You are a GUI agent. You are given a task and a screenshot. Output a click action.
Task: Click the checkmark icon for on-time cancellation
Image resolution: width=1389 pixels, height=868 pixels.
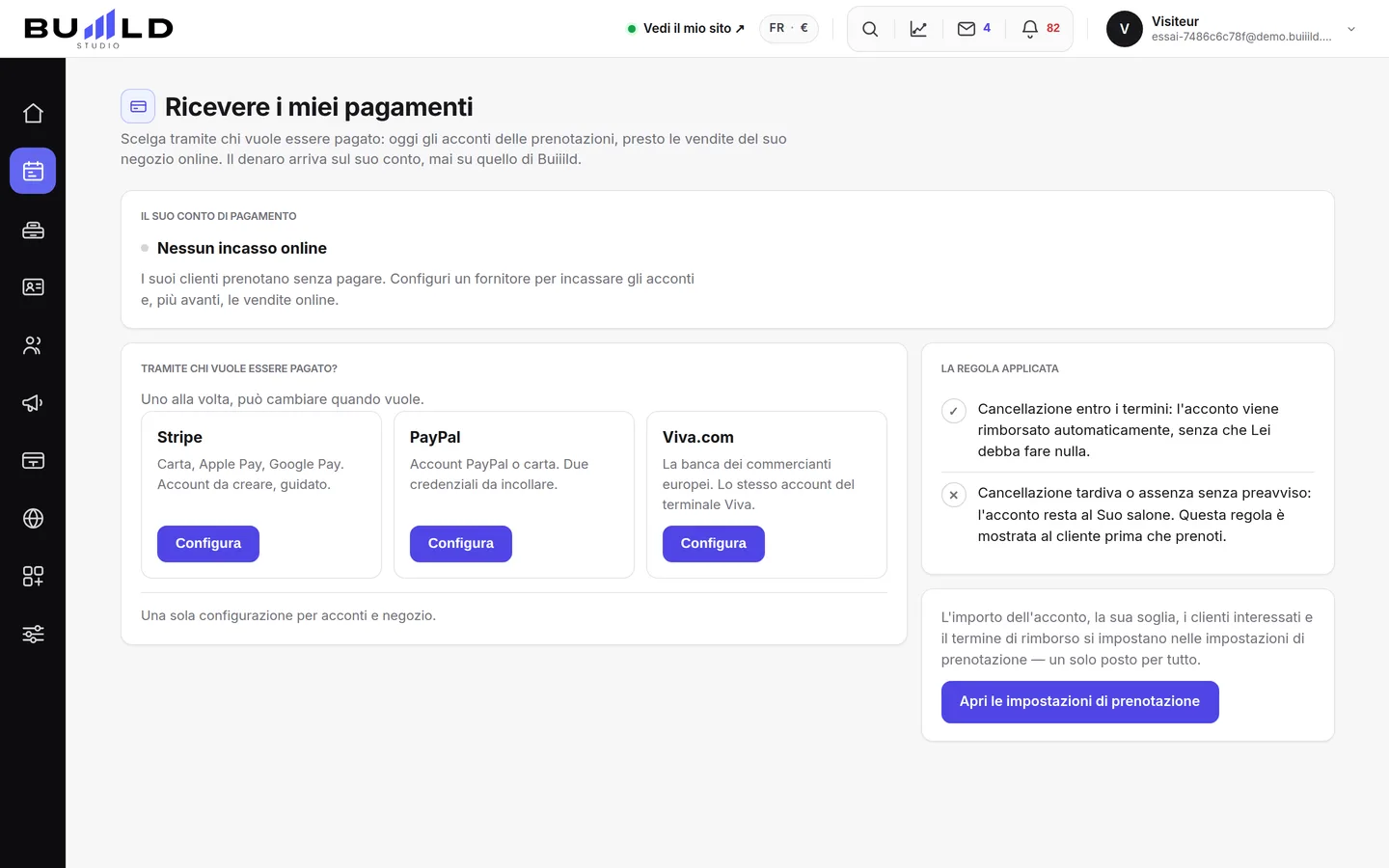tap(953, 411)
